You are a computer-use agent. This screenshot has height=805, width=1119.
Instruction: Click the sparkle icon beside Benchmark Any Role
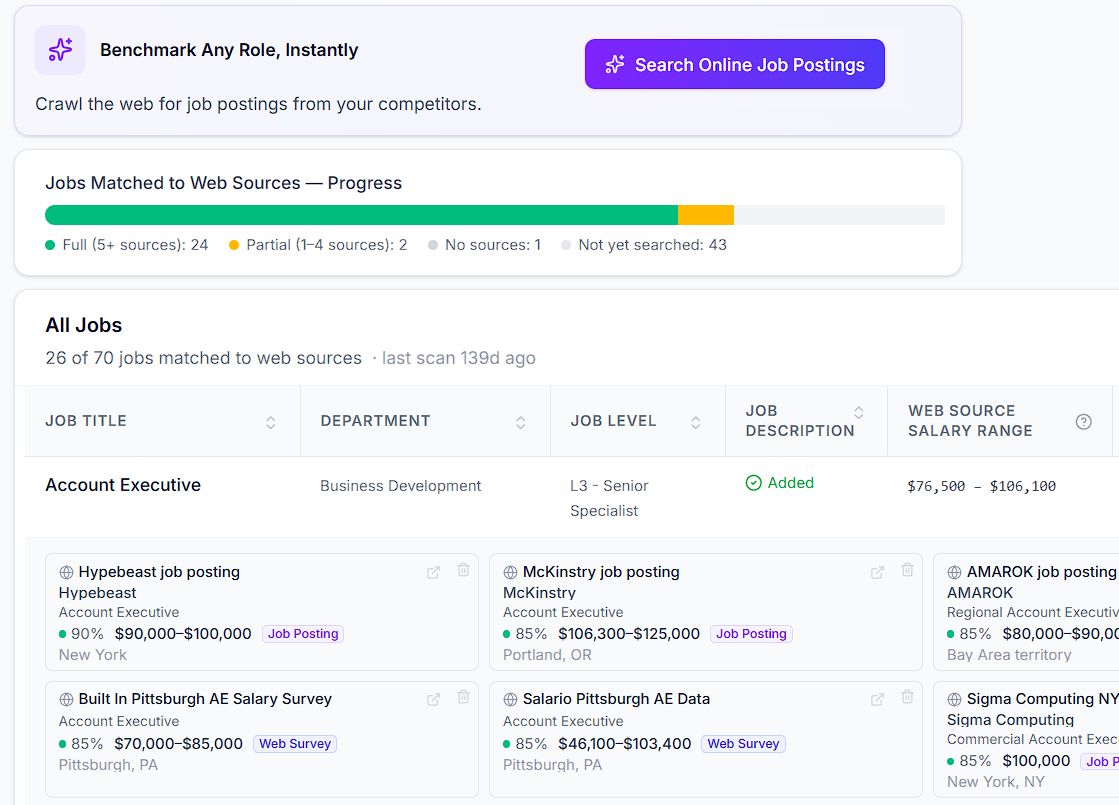(x=60, y=50)
